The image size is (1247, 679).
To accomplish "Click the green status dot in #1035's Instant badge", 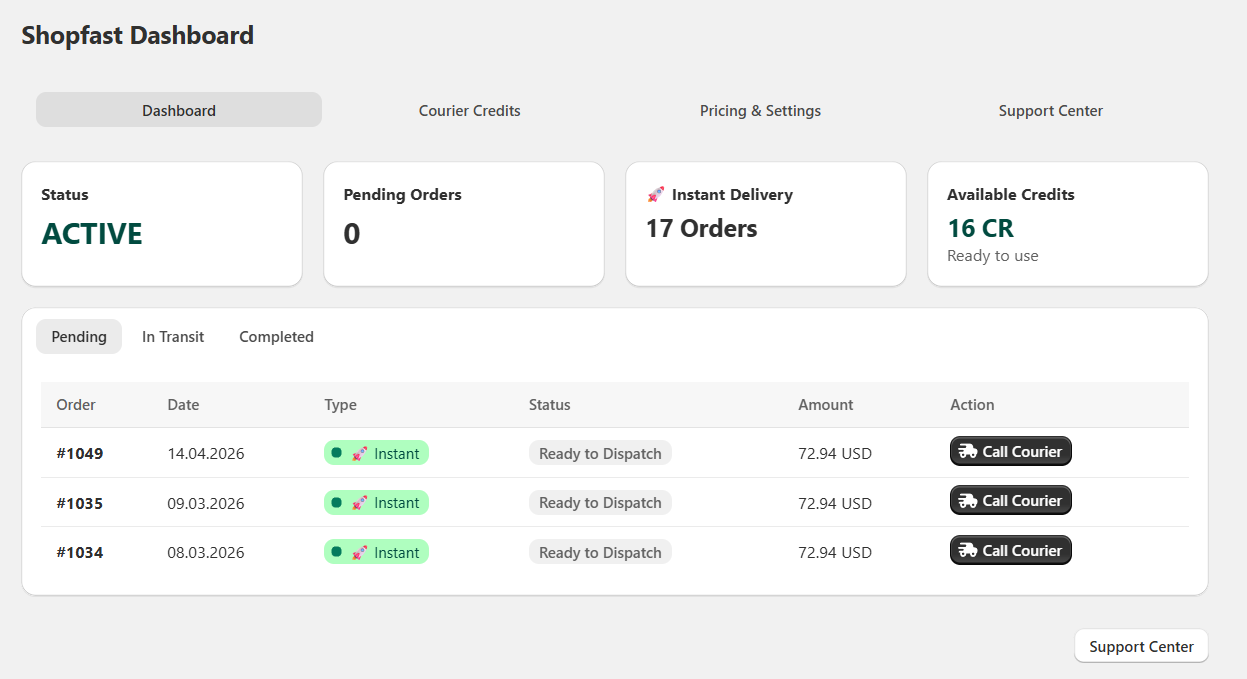I will tap(337, 503).
